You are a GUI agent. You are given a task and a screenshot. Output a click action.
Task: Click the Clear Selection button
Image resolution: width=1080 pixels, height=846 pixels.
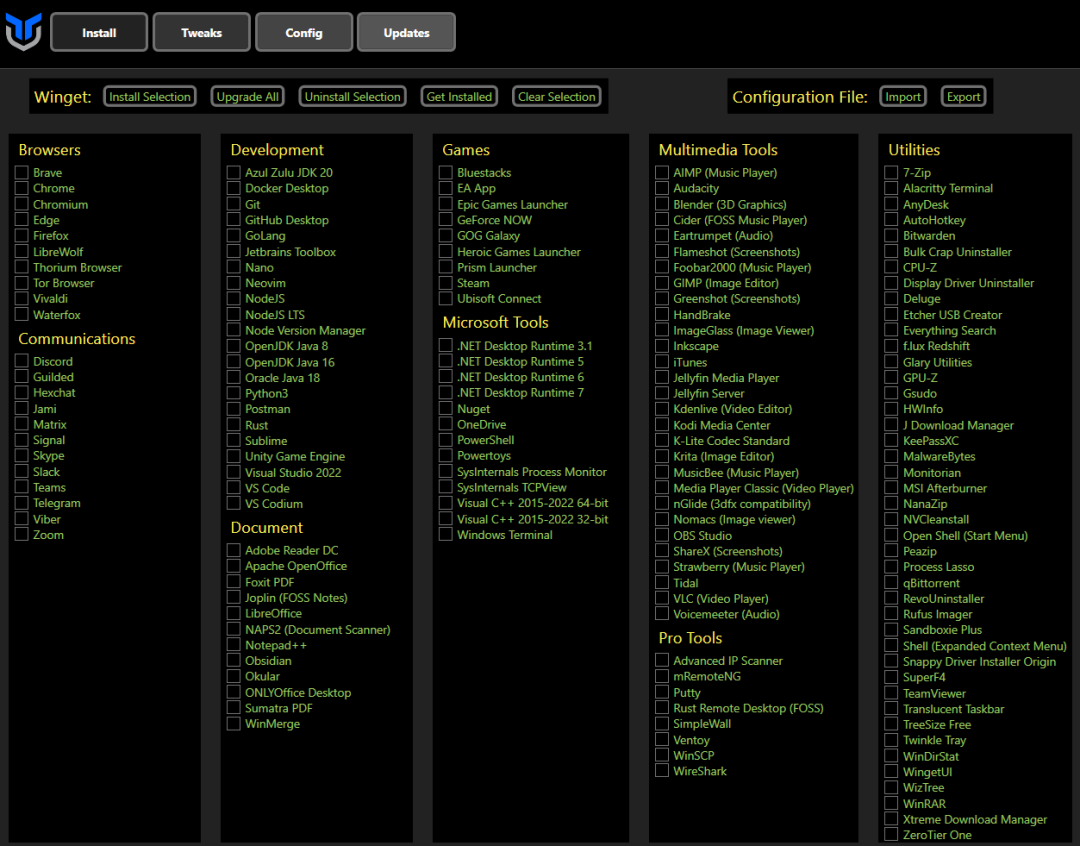pyautogui.click(x=557, y=96)
